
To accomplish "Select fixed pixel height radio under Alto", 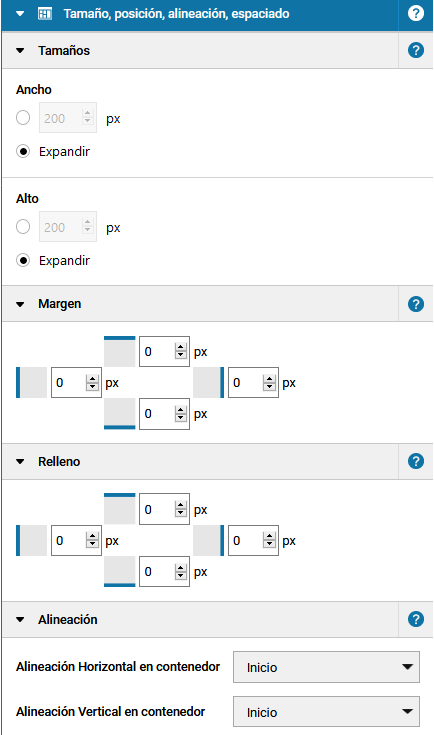I will (x=23, y=227).
